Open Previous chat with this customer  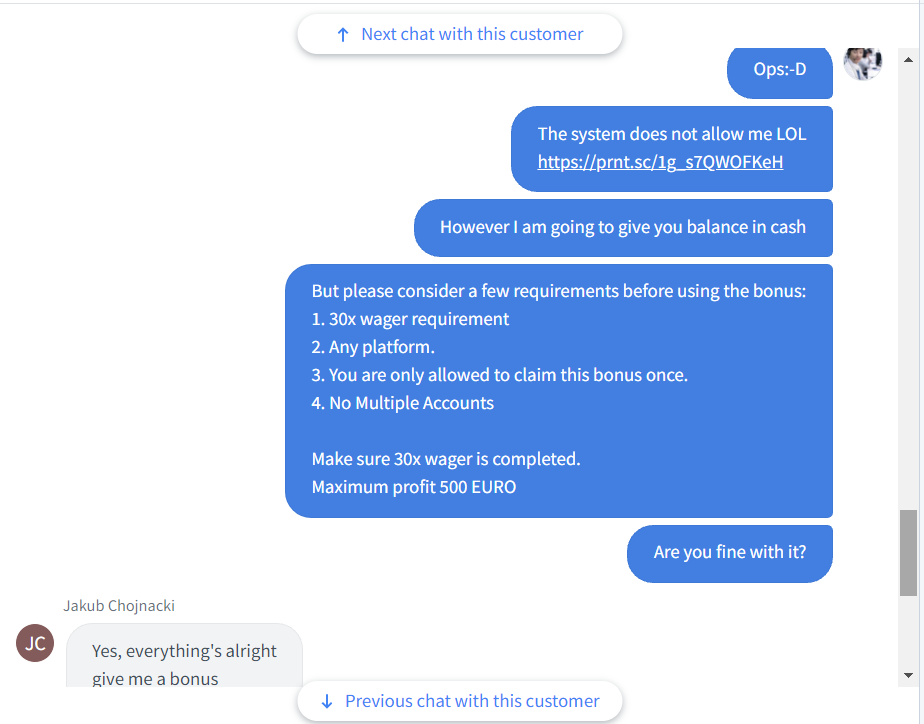coord(460,701)
